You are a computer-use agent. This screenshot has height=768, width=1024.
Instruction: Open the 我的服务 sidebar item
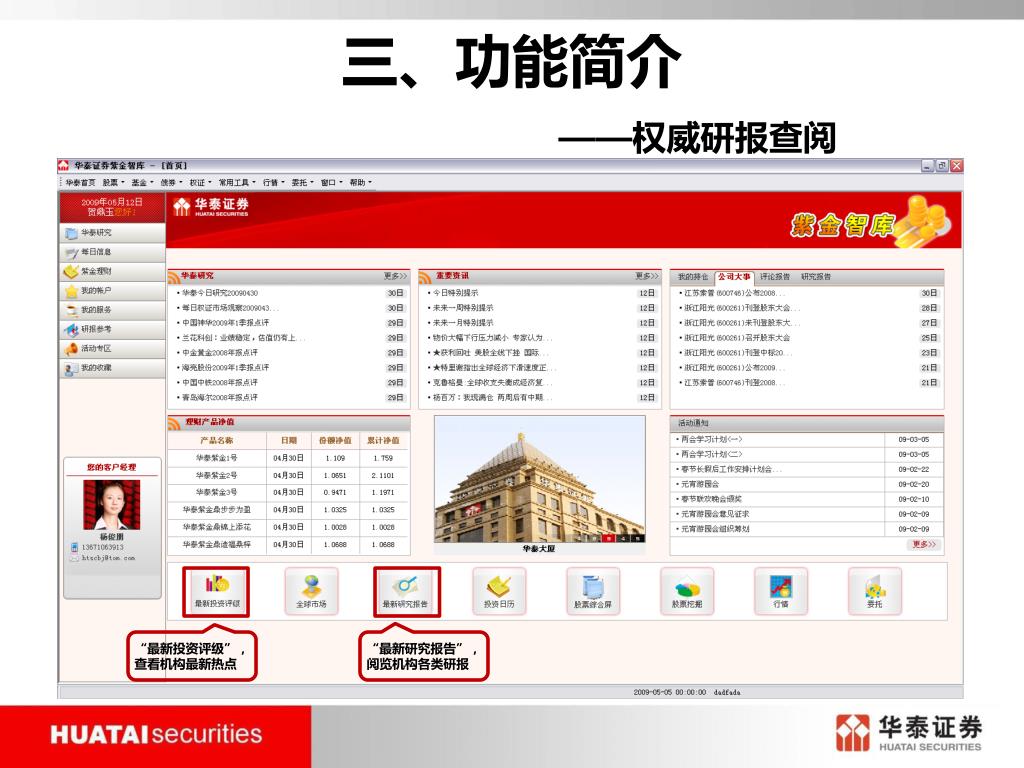(112, 310)
